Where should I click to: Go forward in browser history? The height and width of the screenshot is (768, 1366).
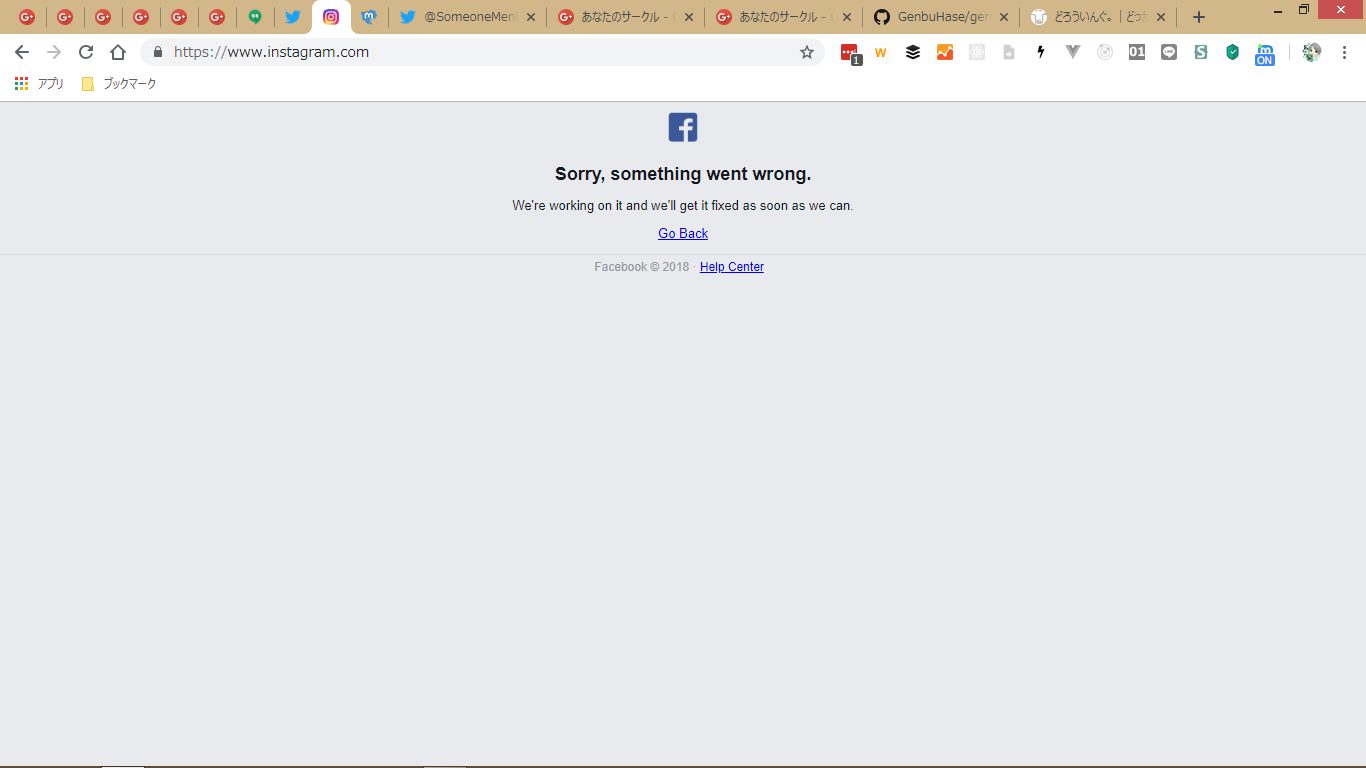point(54,52)
